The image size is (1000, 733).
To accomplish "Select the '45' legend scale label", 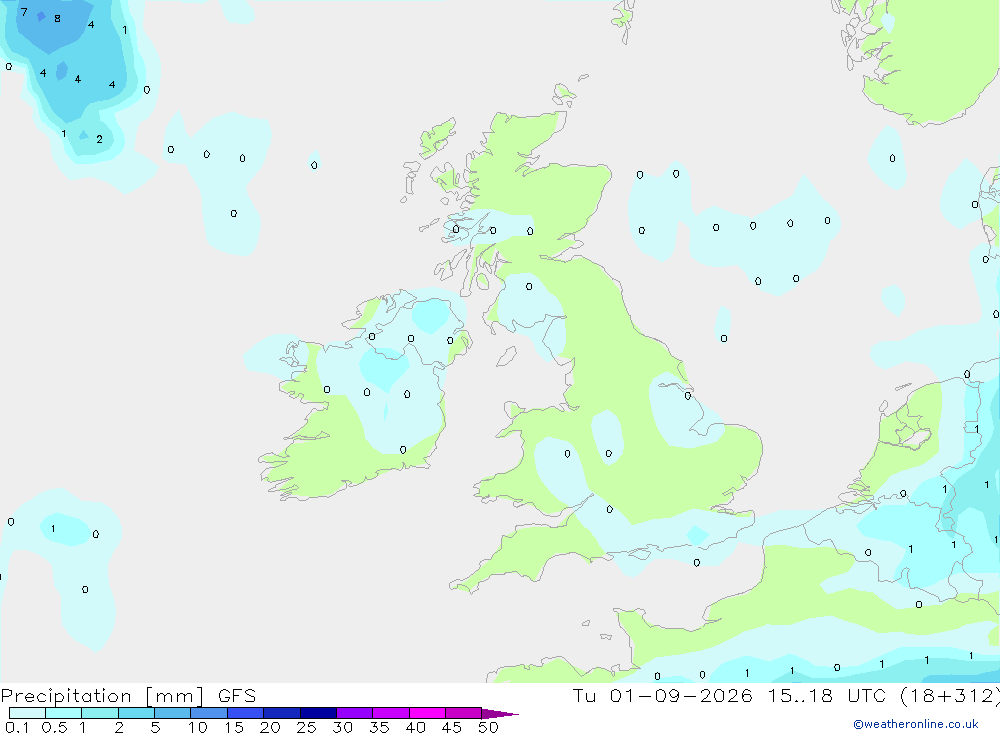I will point(452,727).
